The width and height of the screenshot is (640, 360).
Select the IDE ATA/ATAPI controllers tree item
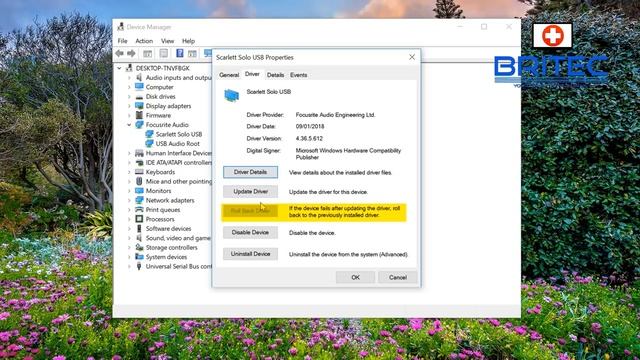179,162
